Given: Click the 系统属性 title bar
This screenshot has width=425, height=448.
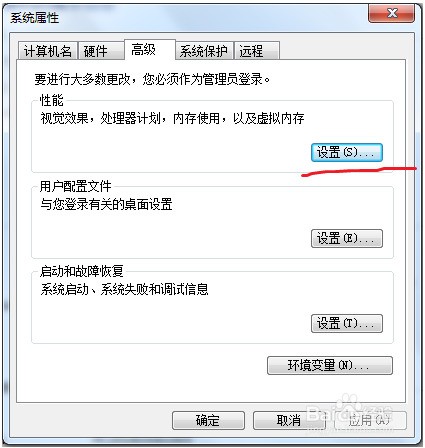Looking at the screenshot, I should point(187,17).
